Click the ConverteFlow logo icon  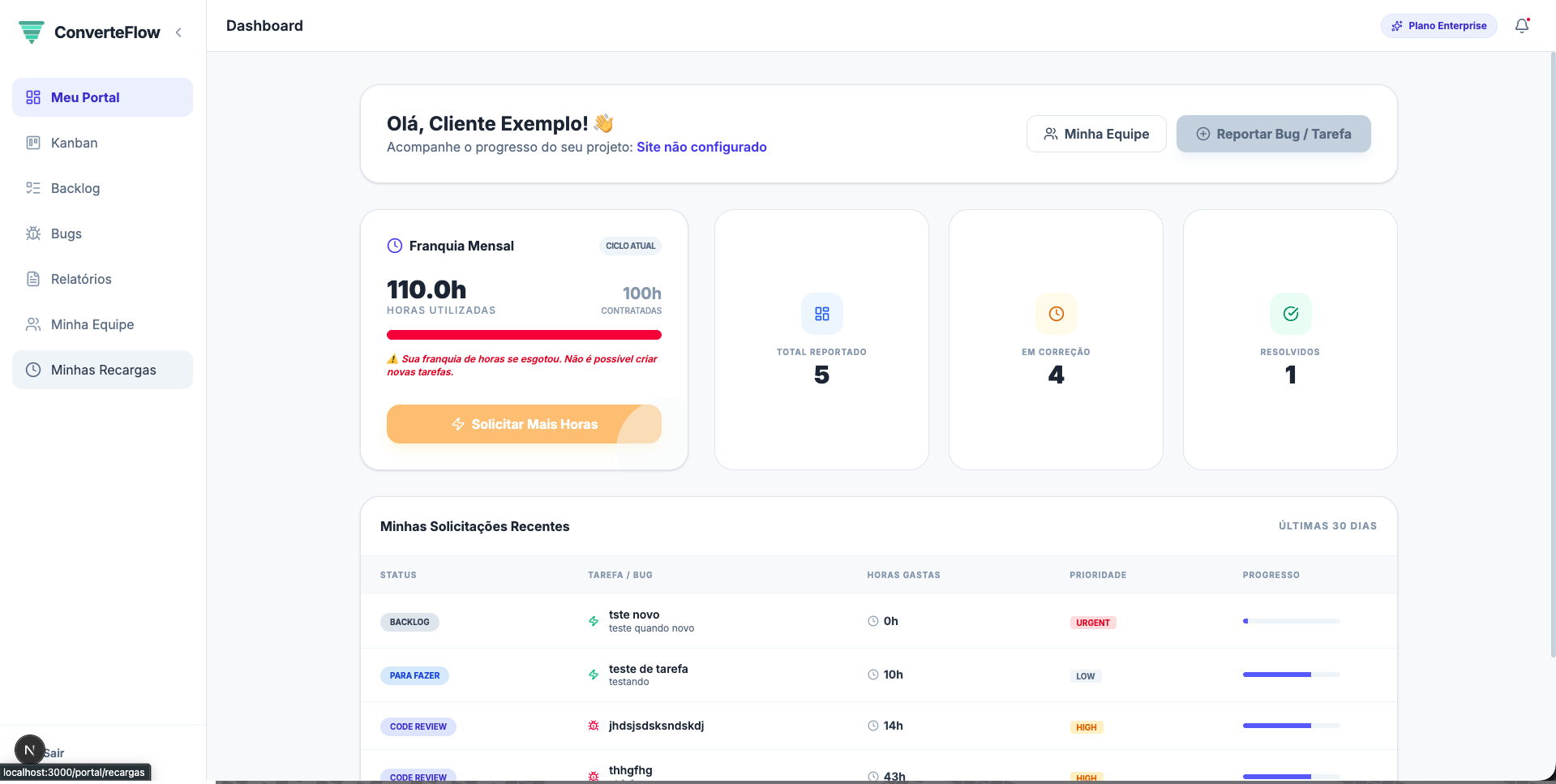pos(31,32)
